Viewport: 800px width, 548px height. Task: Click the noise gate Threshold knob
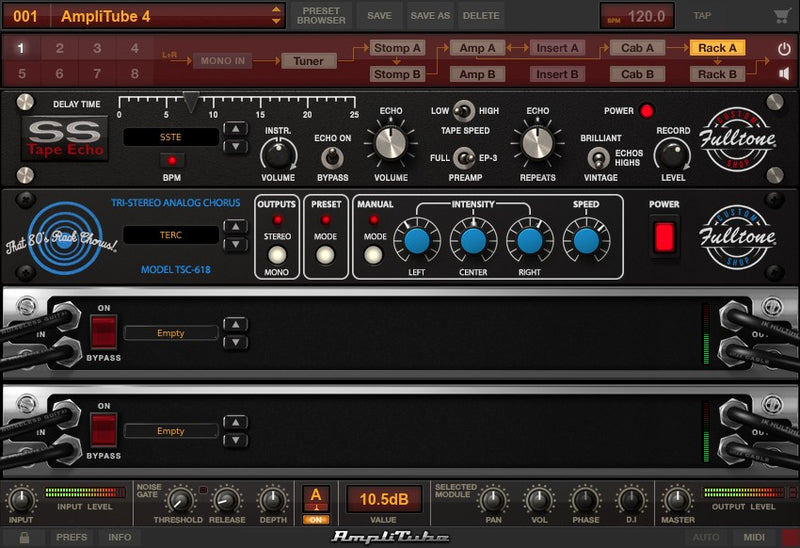[180, 499]
